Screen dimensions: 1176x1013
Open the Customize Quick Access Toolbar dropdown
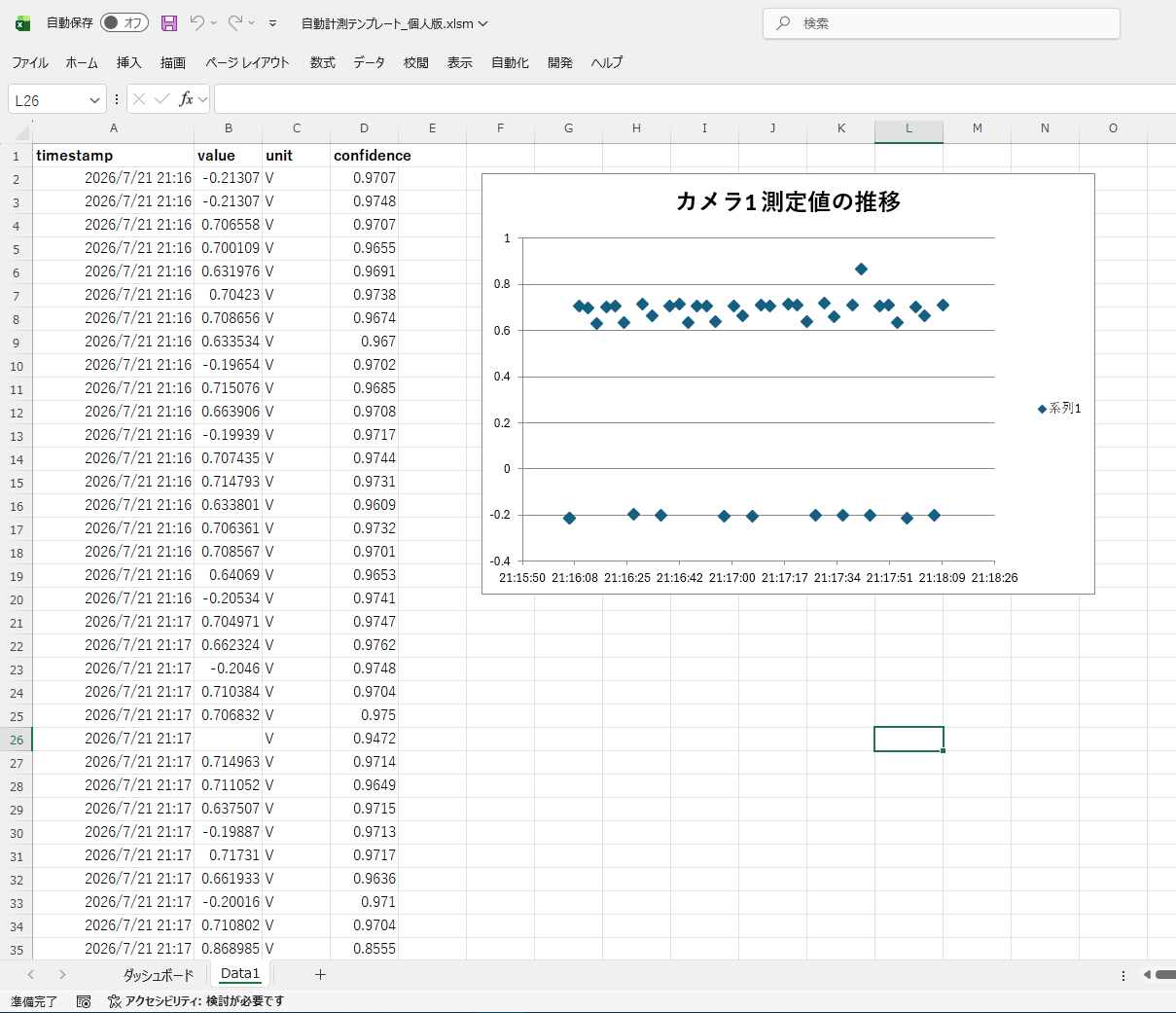[273, 23]
